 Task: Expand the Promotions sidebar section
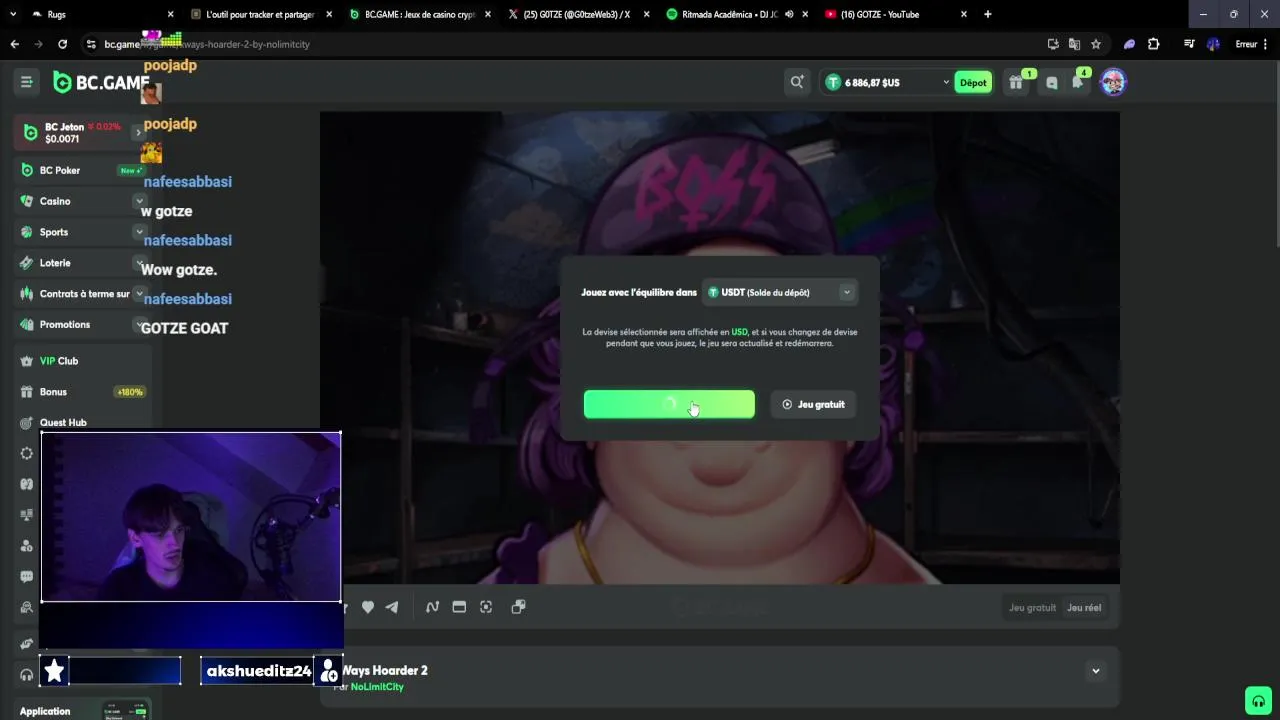coord(139,325)
